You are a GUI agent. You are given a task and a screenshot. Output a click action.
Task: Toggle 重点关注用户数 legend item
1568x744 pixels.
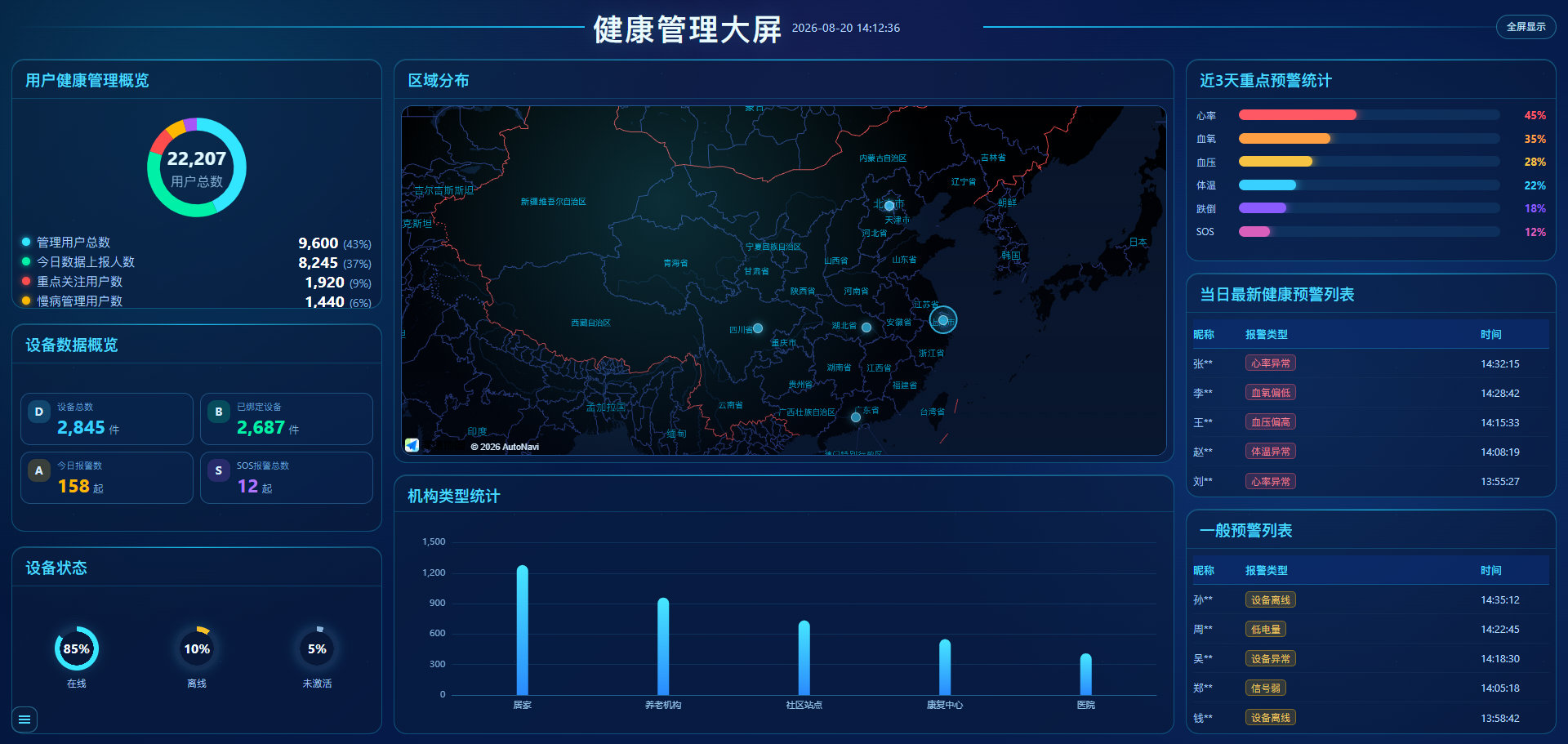[72, 282]
